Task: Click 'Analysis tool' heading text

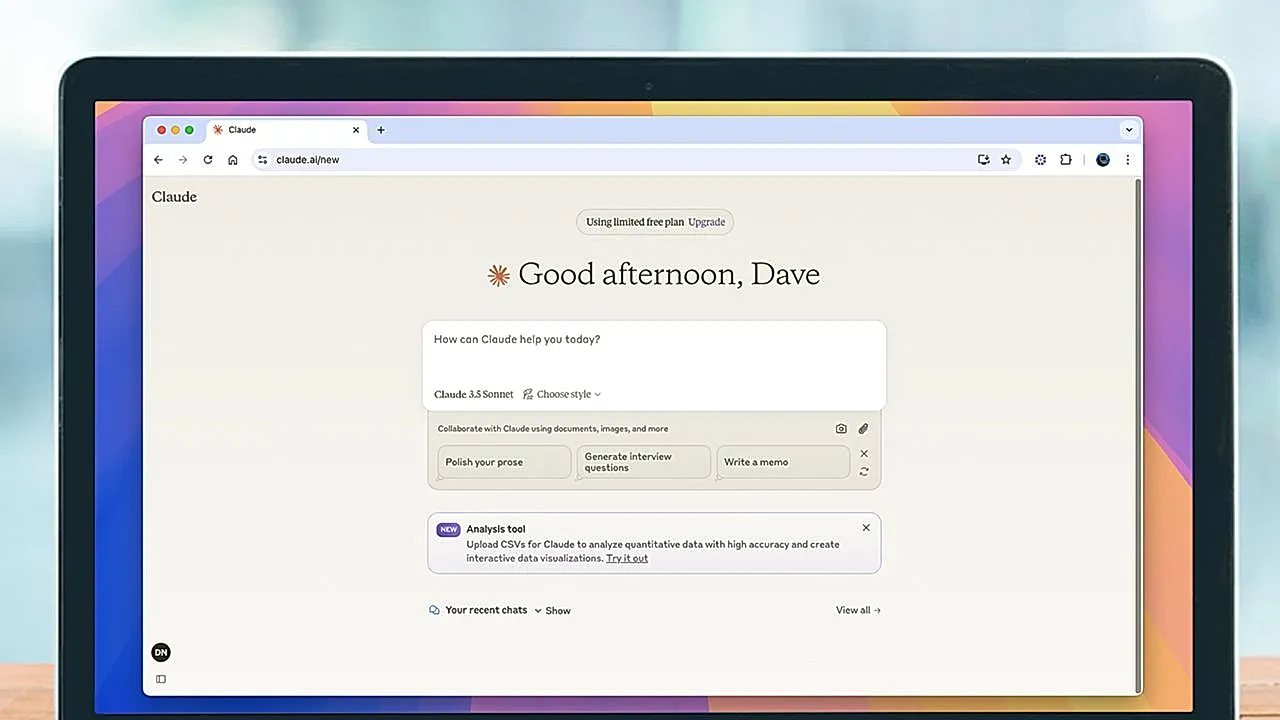Action: point(496,529)
